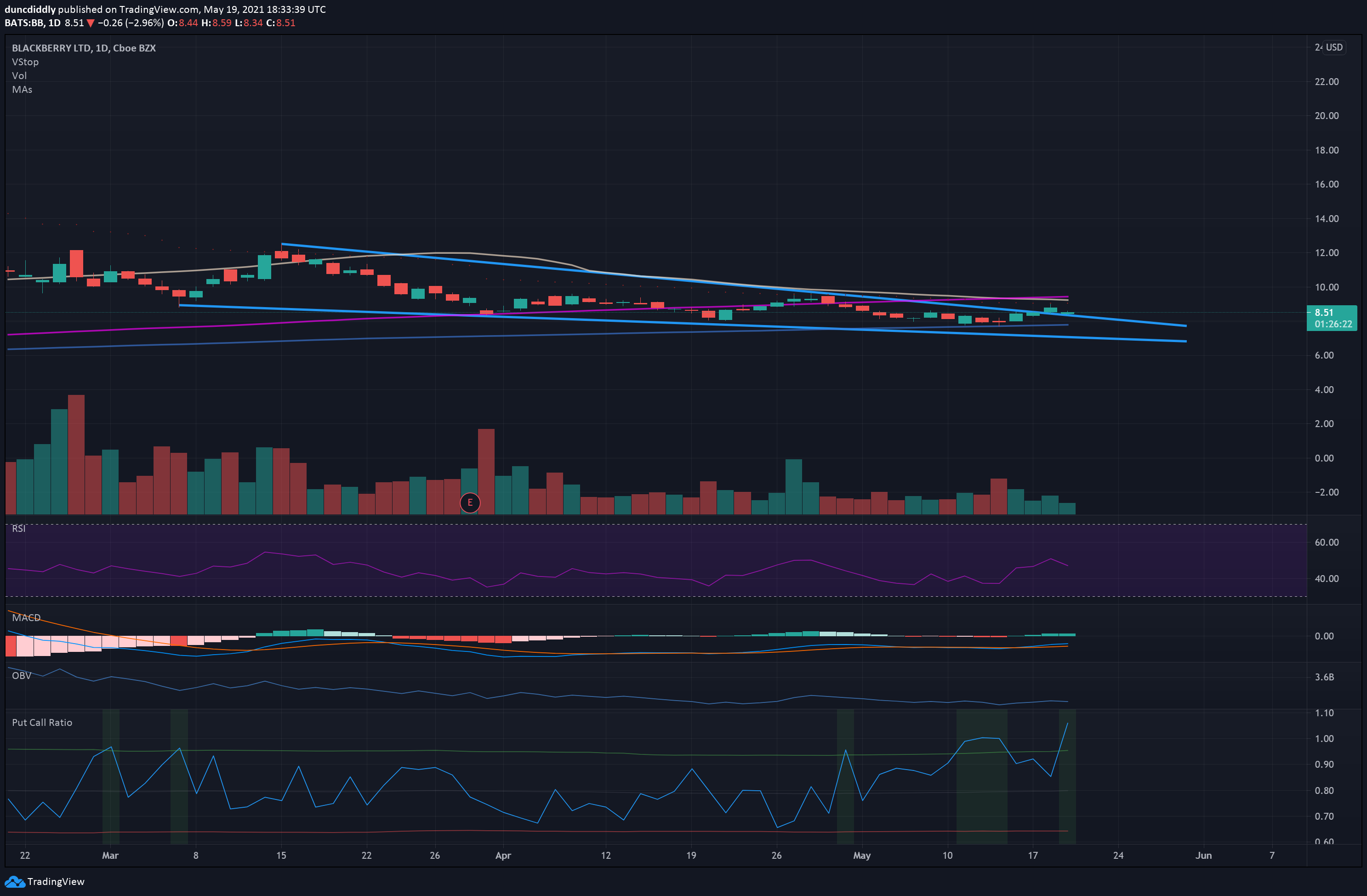
Task: Click the OBV pane label
Action: (21, 675)
